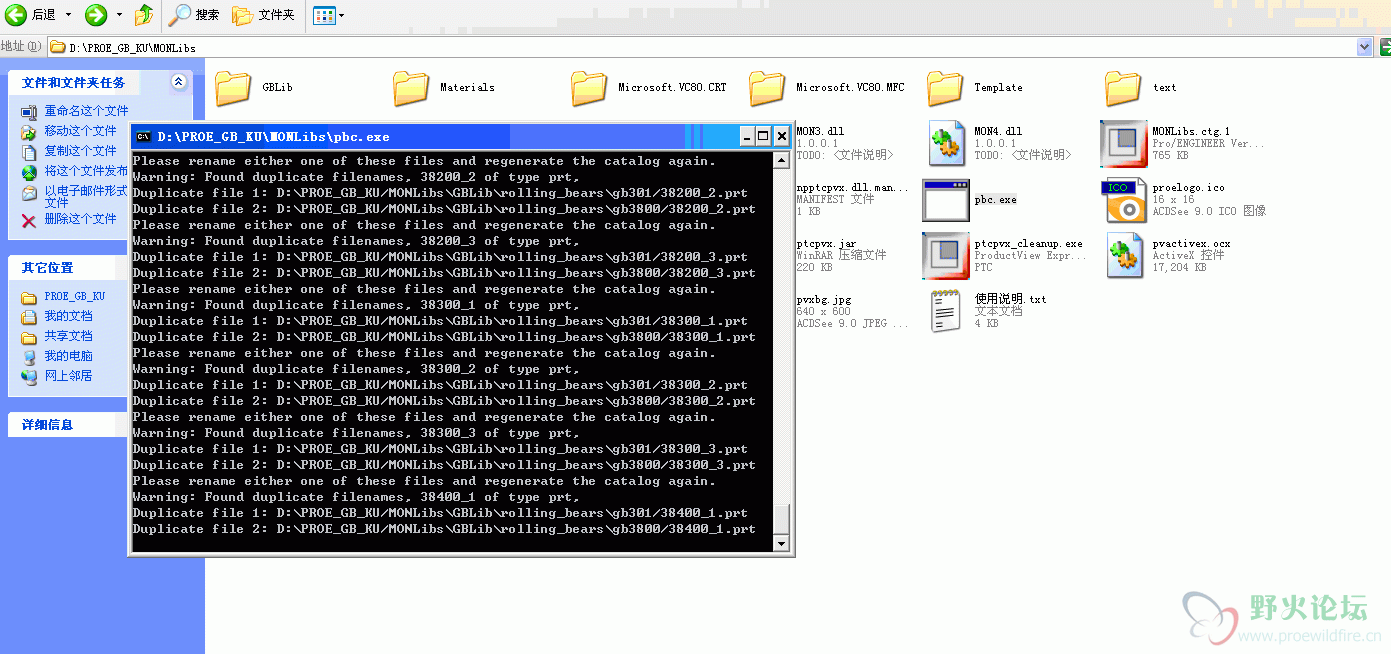Maximize the pbc.exe console window

pos(763,136)
